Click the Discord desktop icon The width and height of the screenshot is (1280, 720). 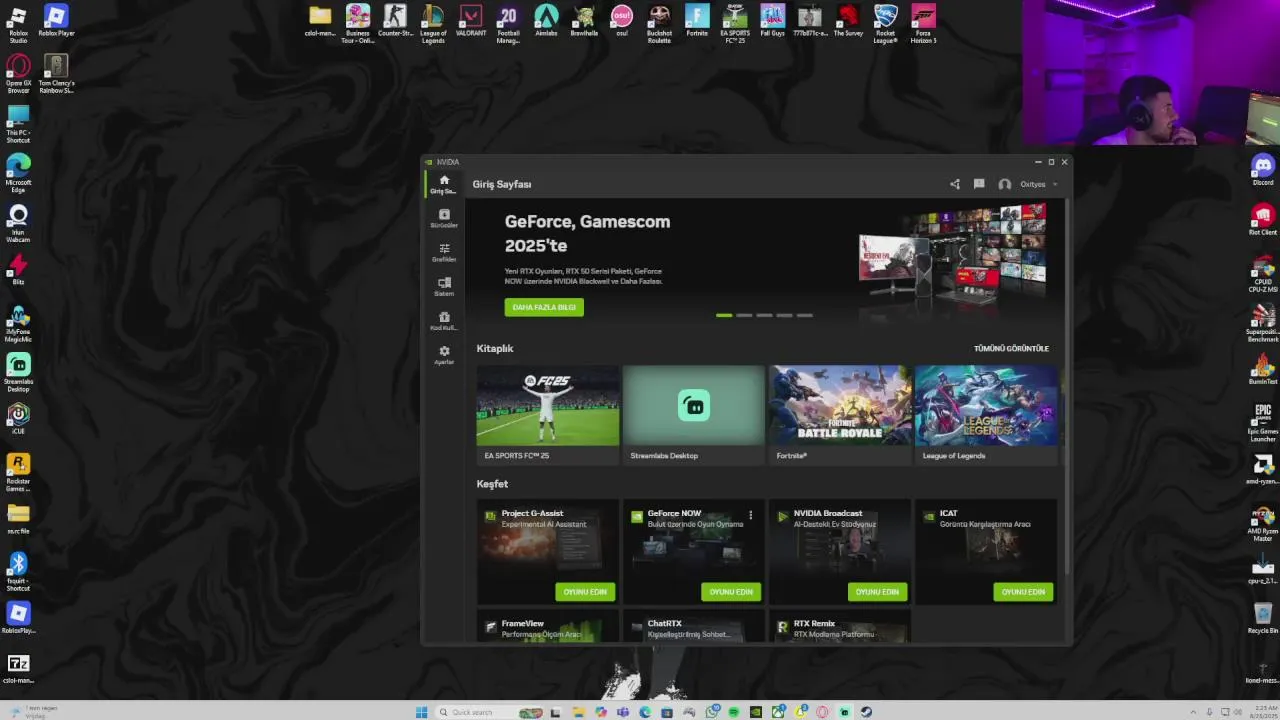click(1263, 170)
